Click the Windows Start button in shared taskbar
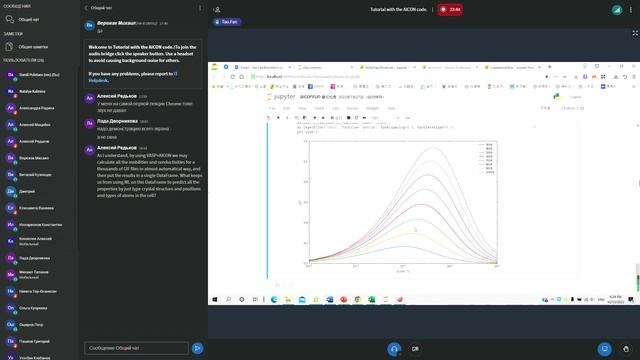 215,300
